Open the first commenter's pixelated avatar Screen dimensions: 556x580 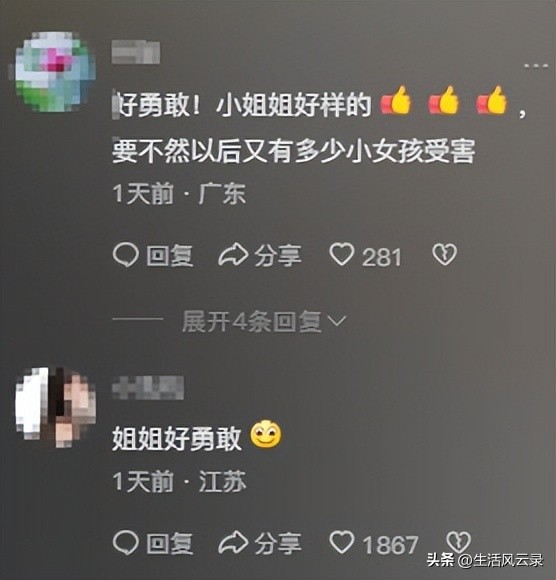click(55, 71)
